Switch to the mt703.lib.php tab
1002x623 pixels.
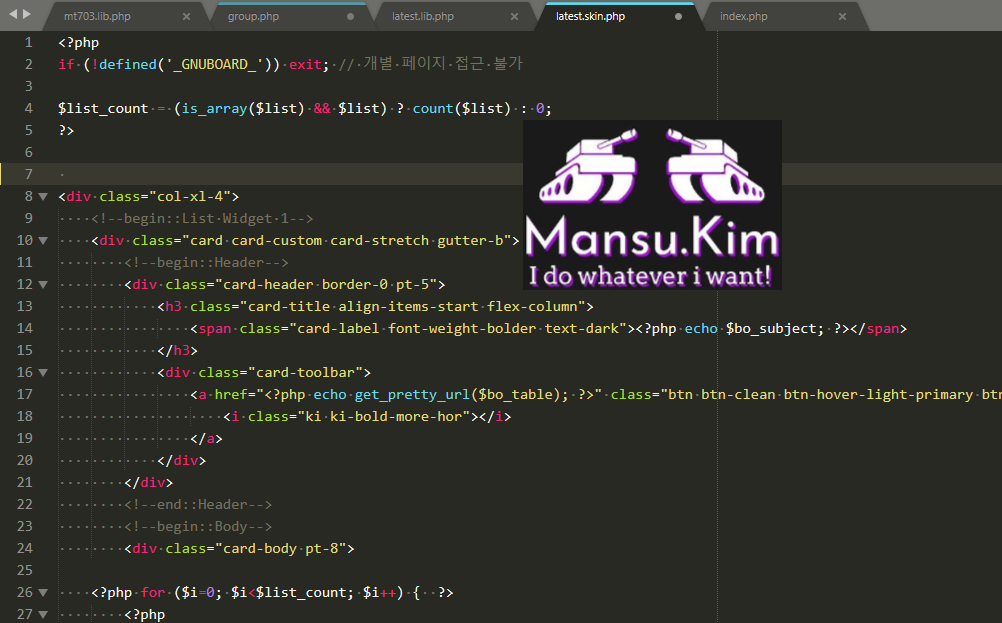click(x=97, y=17)
